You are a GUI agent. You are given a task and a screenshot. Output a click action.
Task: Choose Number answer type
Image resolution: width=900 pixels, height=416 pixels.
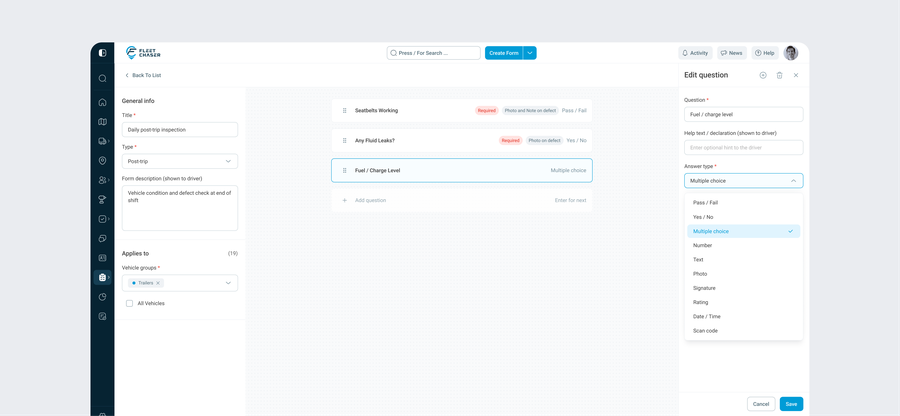click(743, 245)
